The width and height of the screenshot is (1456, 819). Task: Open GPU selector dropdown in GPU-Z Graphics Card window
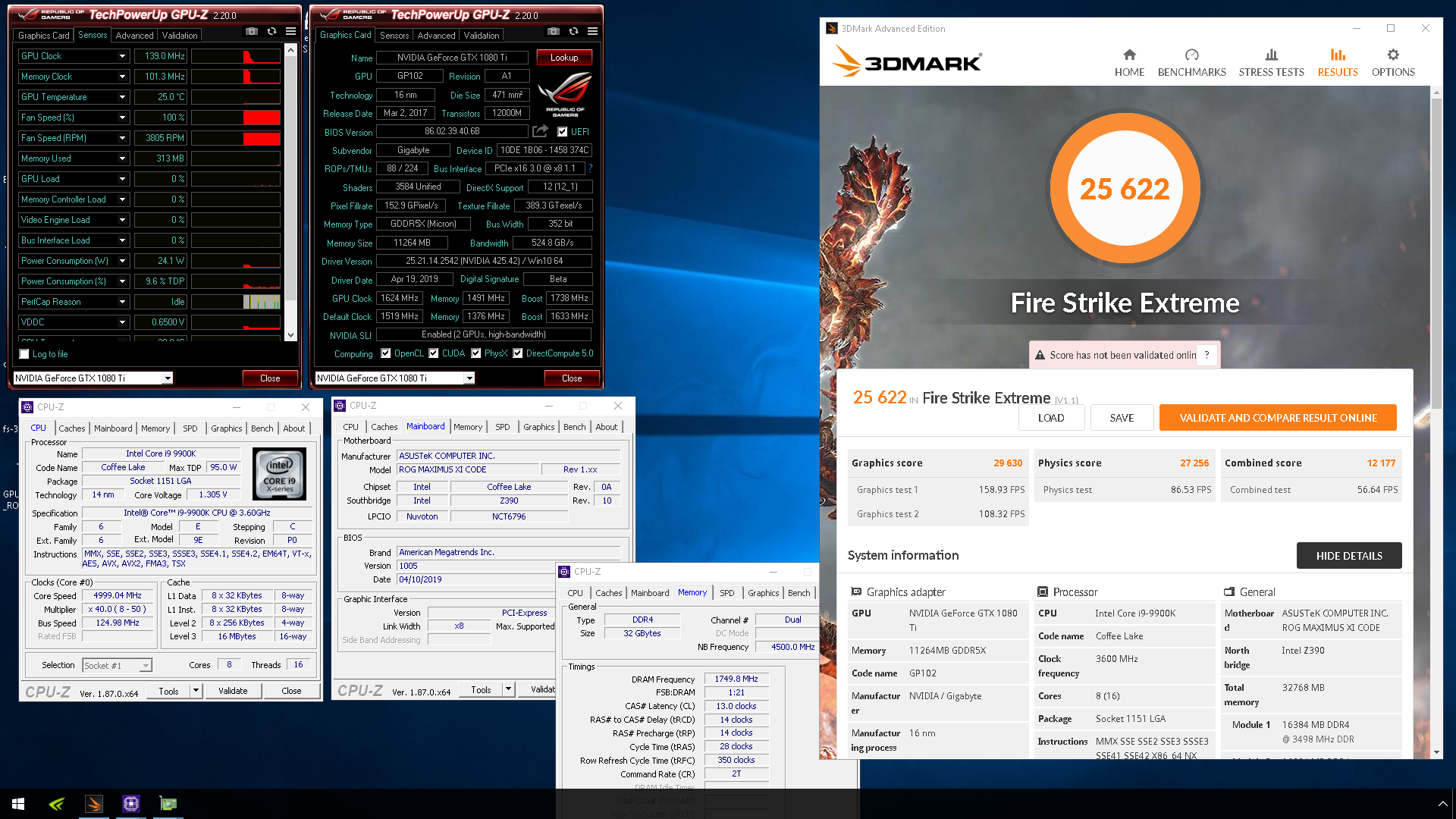[469, 378]
